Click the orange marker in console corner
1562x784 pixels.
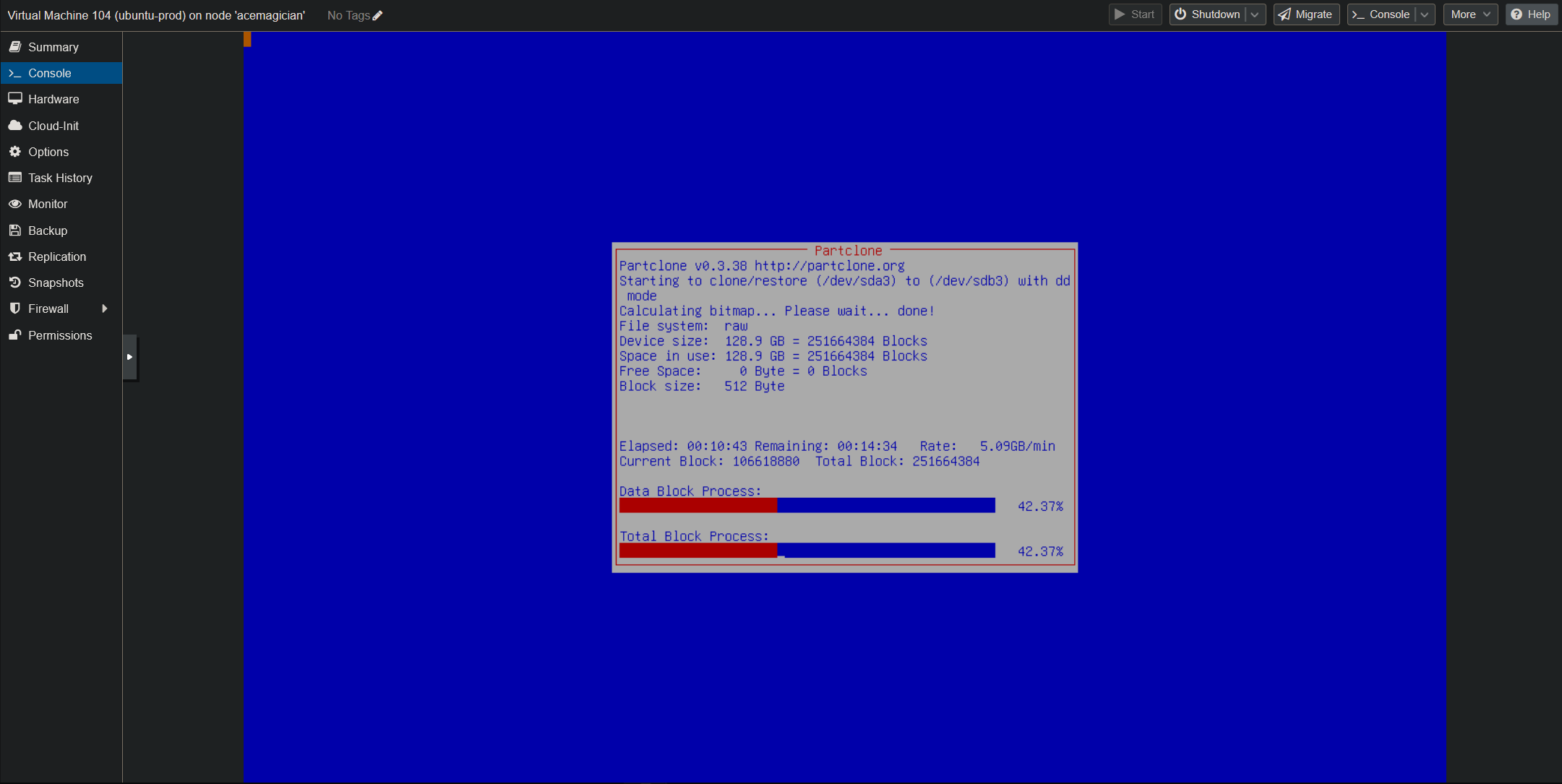247,40
